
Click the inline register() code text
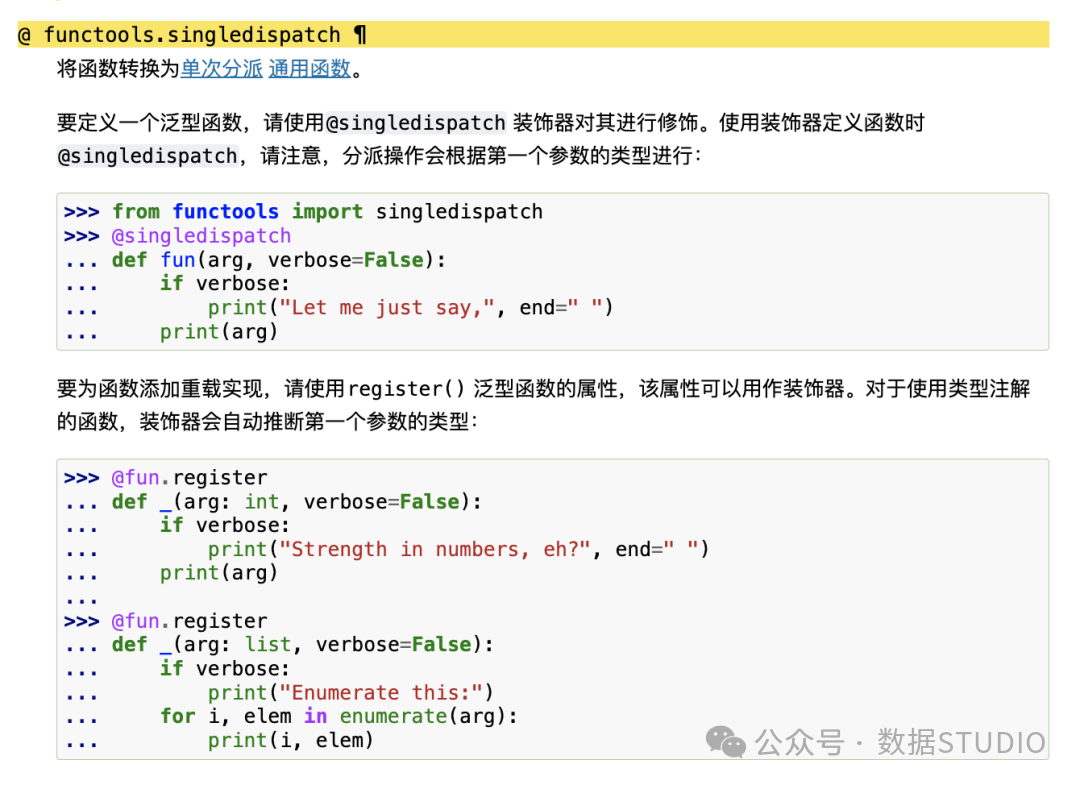(406, 389)
